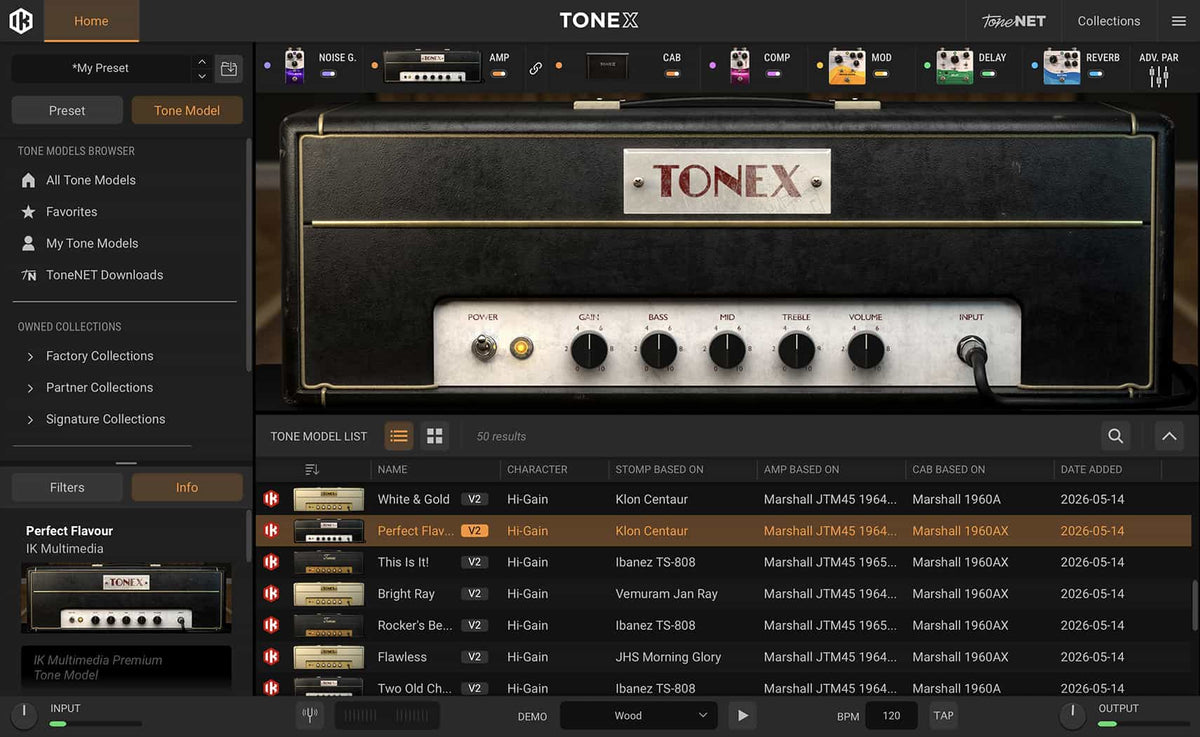Toggle Modulation on/off switch

click(x=880, y=74)
